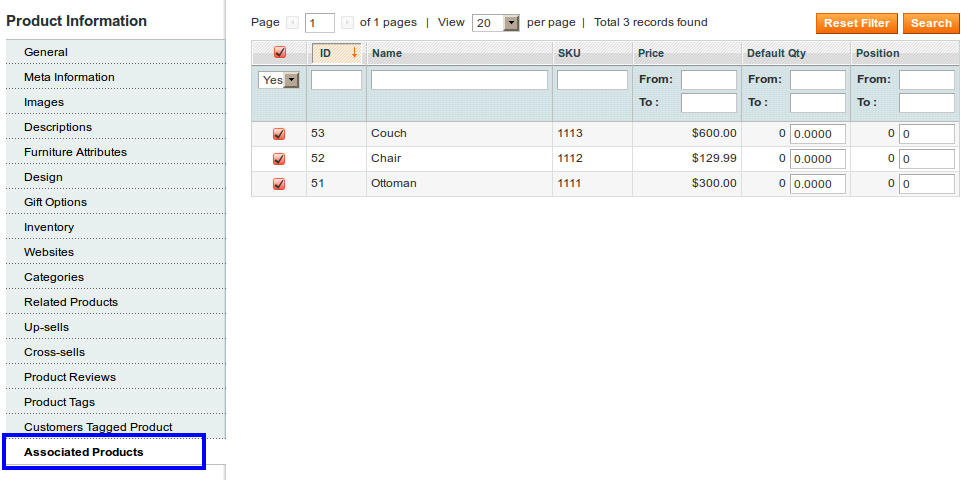The height and width of the screenshot is (480, 961).
Task: Select the Furniture Attributes tab
Action: 116,152
